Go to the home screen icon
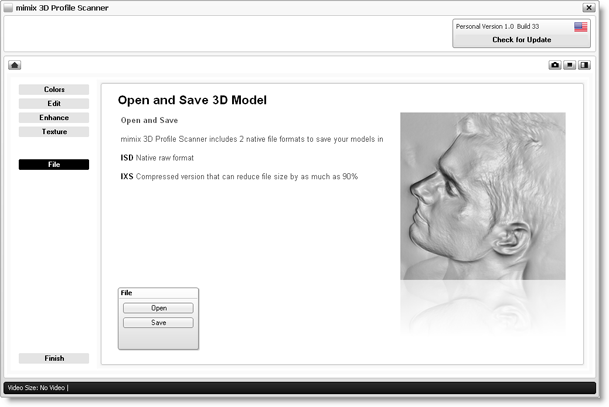Screen dimensions: 609x407 [15, 65]
